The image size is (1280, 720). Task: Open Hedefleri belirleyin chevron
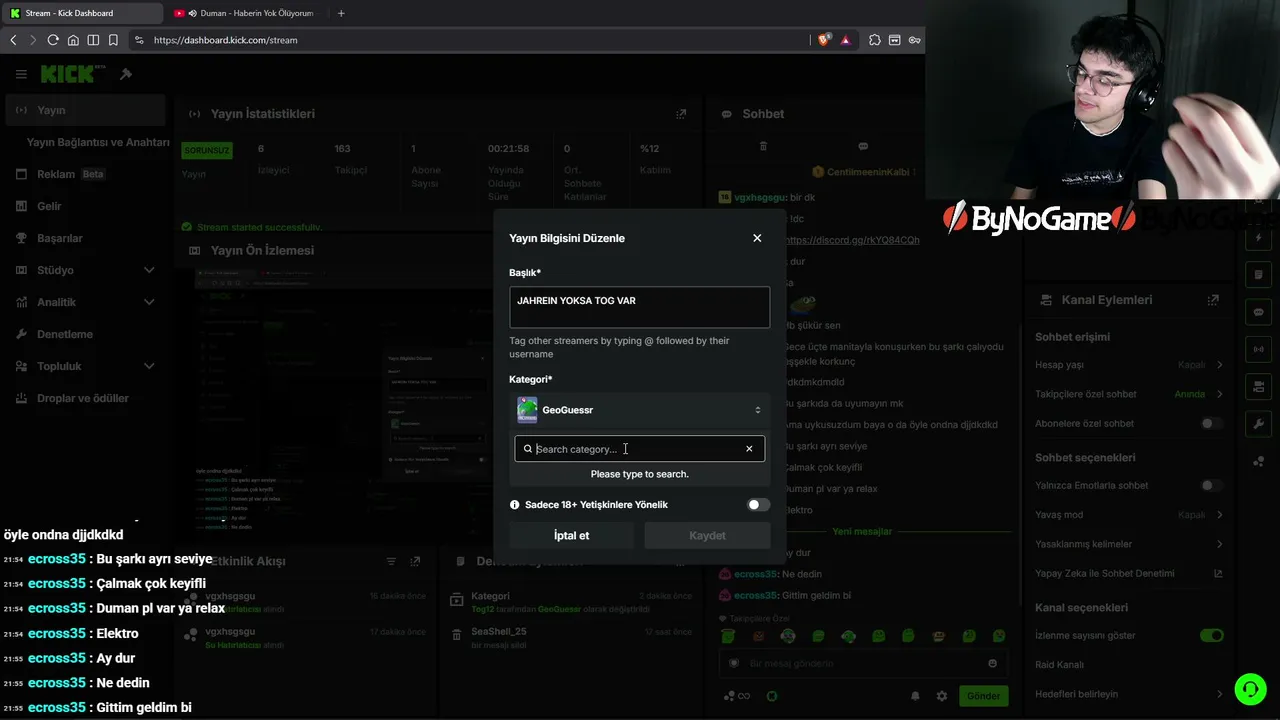pyautogui.click(x=1219, y=694)
